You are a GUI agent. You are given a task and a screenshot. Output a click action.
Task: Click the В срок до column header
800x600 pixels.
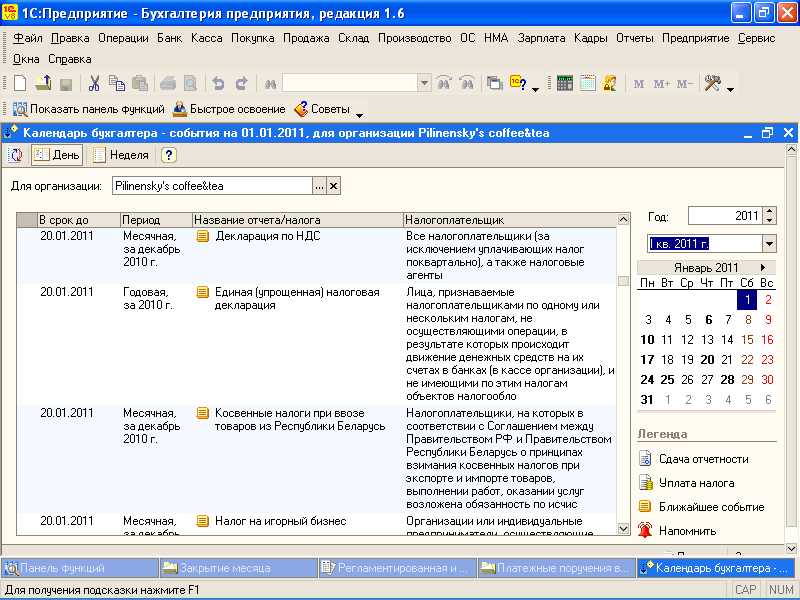[79, 220]
